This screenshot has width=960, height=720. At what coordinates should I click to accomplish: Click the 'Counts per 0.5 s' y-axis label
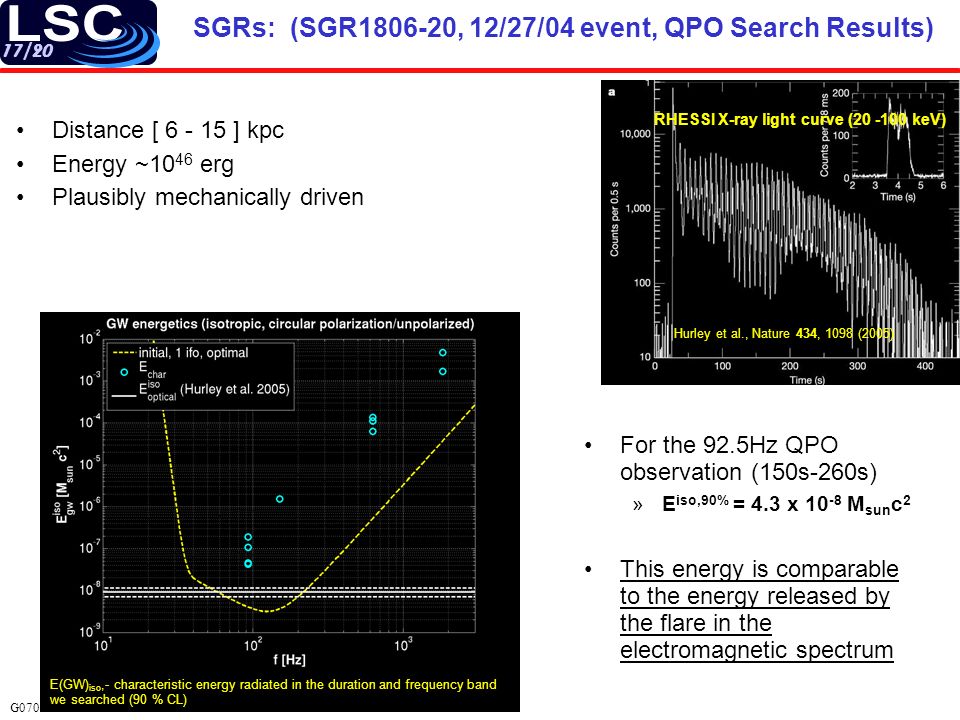point(614,219)
